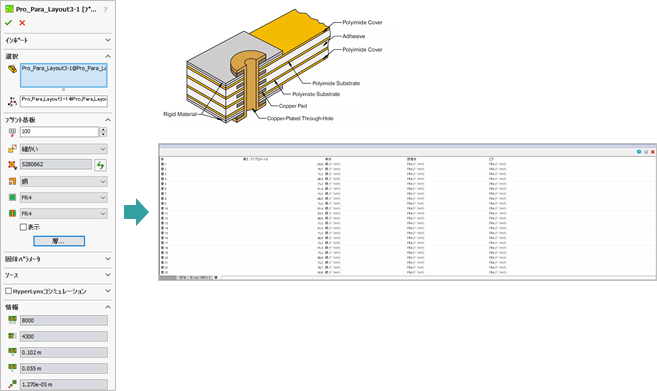Cancel with the red X icon
657x391 pixels.
(22, 23)
